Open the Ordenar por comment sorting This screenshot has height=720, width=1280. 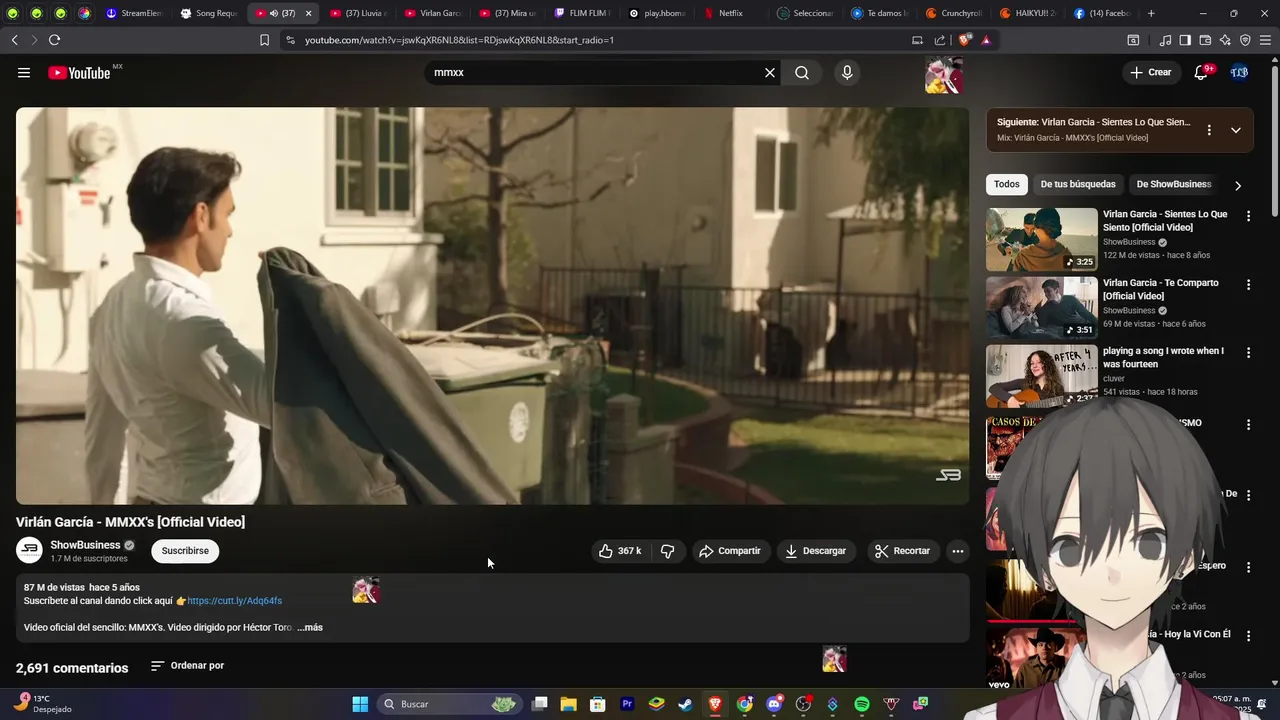[x=187, y=666]
